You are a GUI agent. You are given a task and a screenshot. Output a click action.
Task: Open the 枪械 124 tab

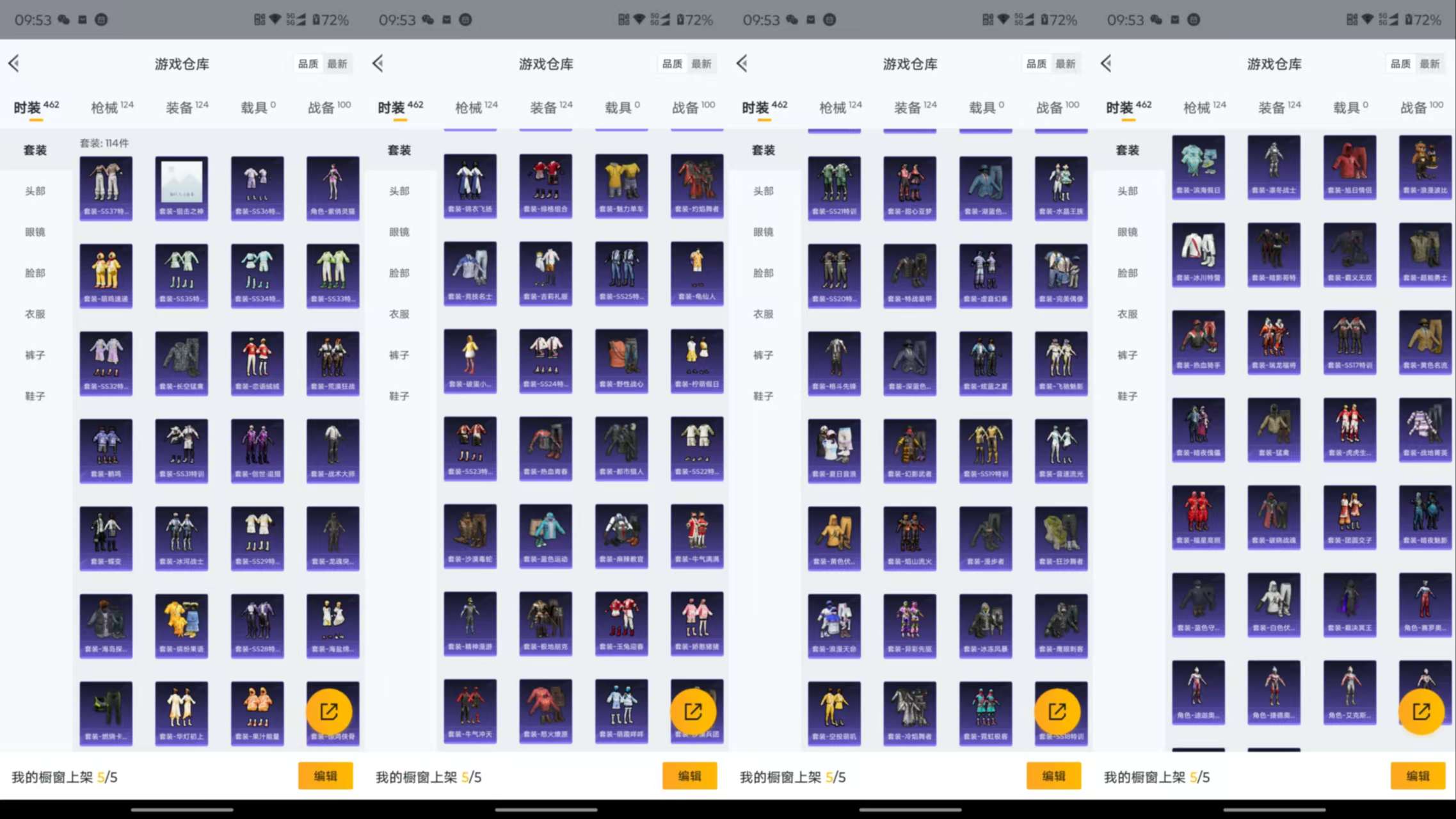pos(106,106)
